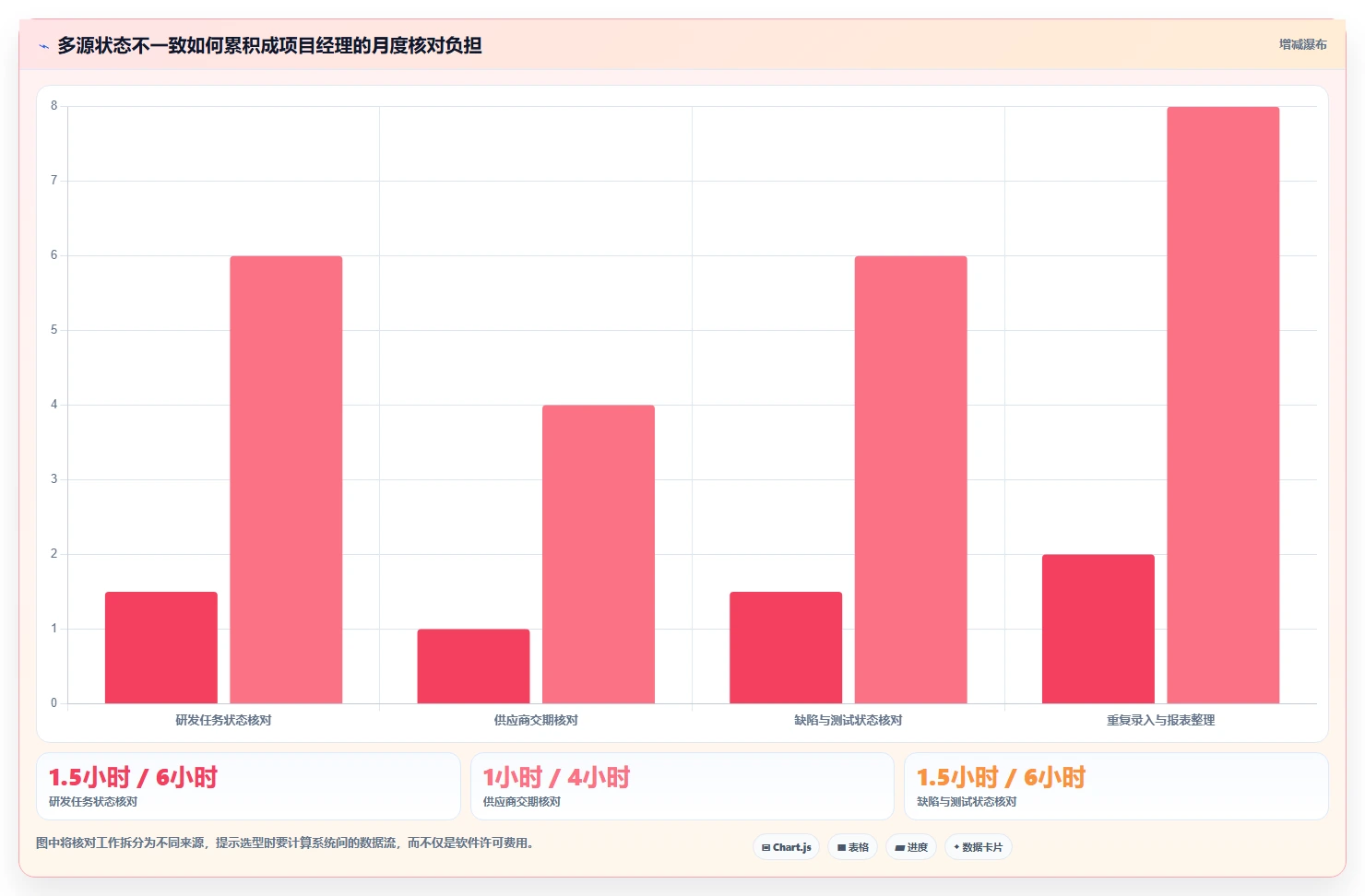Select the 进度 chip
Screen dimensions: 1365x896
pyautogui.click(x=911, y=847)
